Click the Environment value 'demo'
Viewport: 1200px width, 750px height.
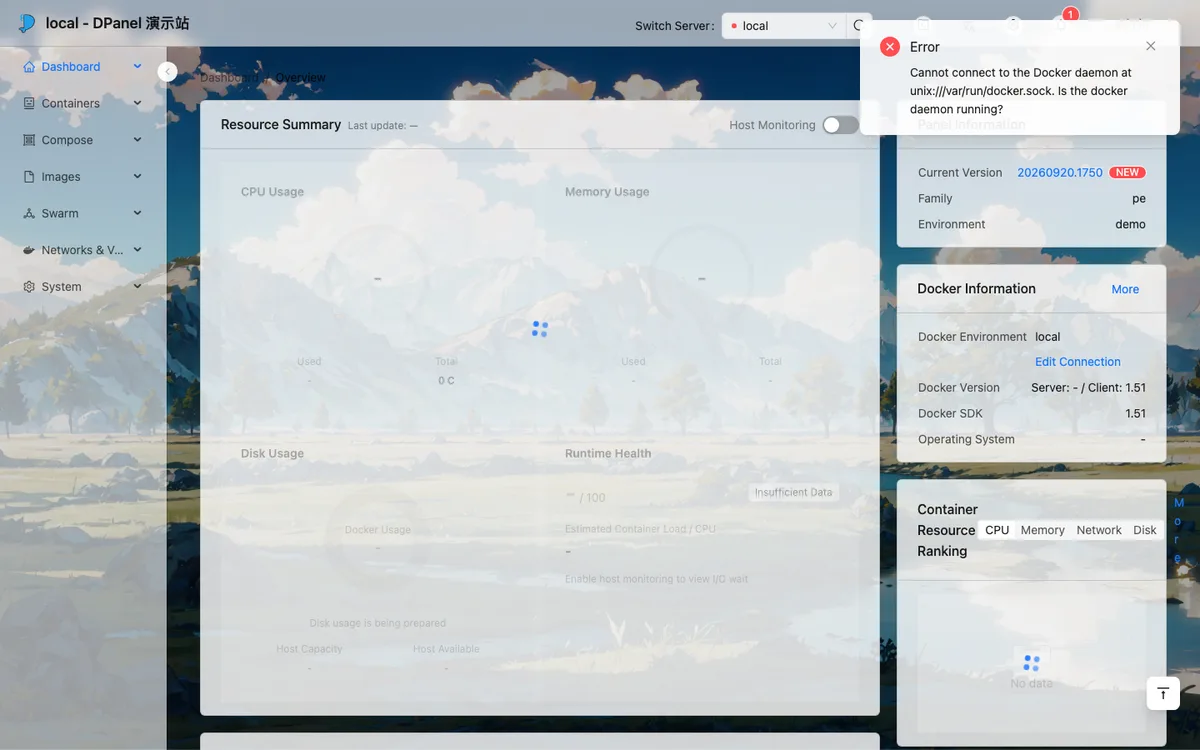pyautogui.click(x=1131, y=225)
